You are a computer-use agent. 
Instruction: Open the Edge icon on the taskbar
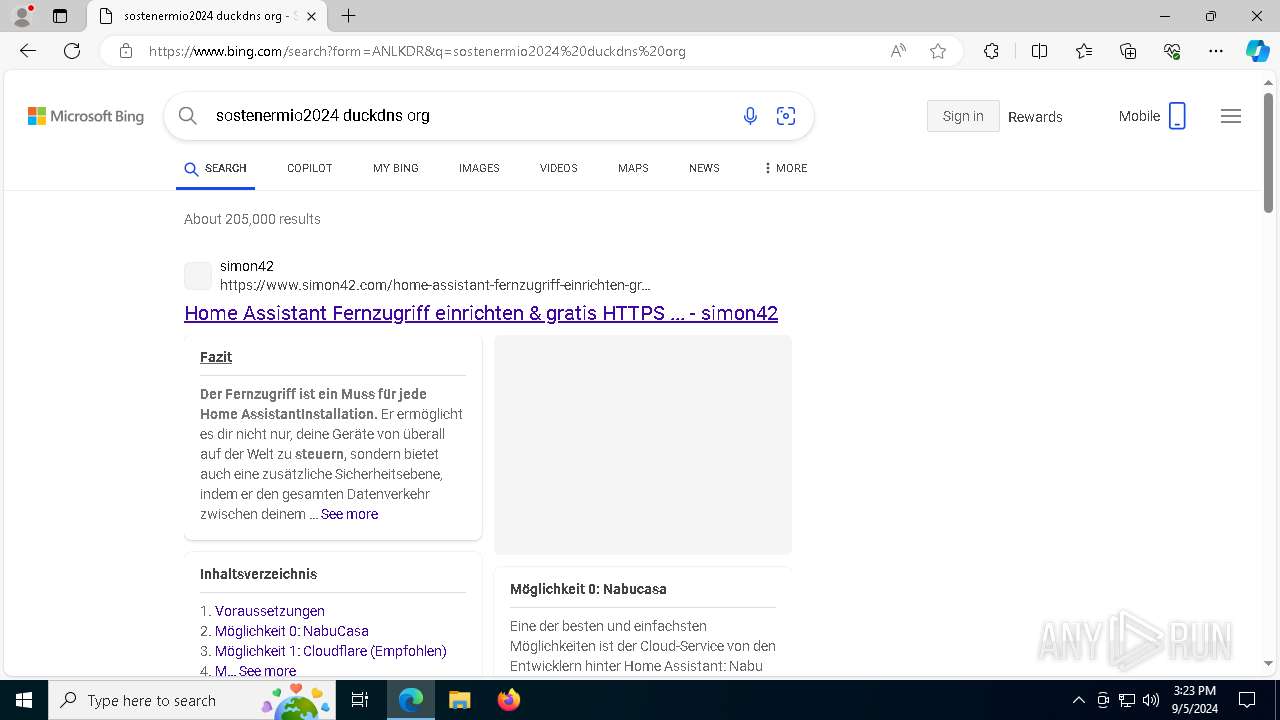coord(411,700)
